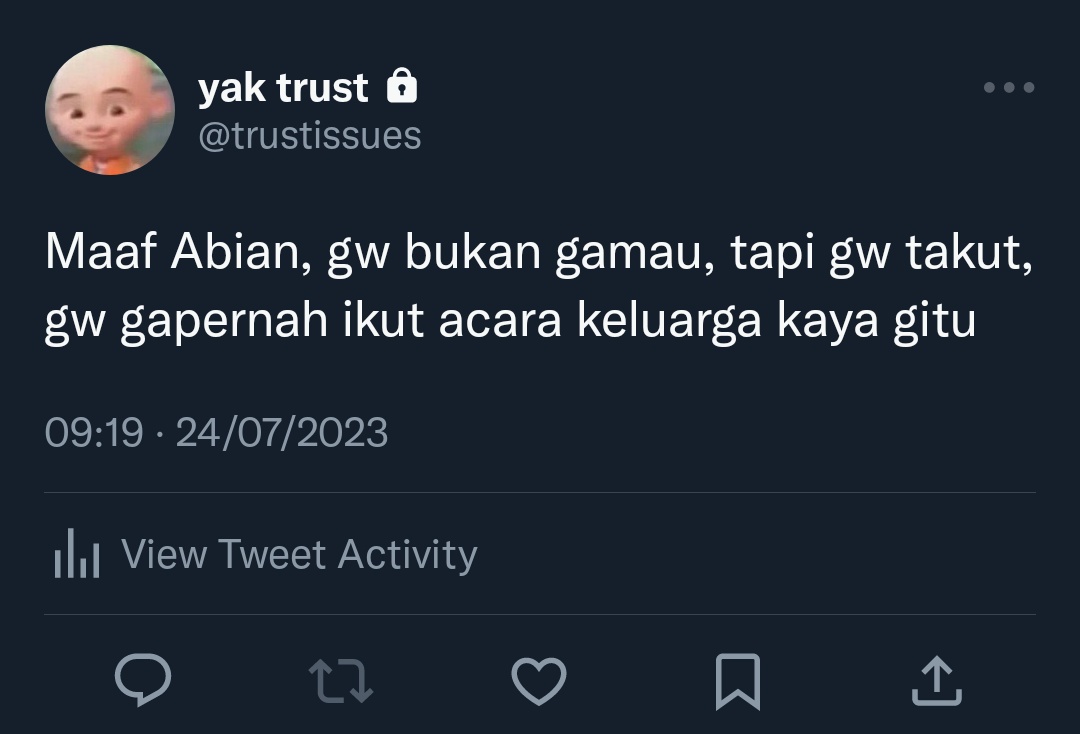The height and width of the screenshot is (734, 1080).
Task: Reply to the tweet via speech bubble icon
Action: click(143, 680)
